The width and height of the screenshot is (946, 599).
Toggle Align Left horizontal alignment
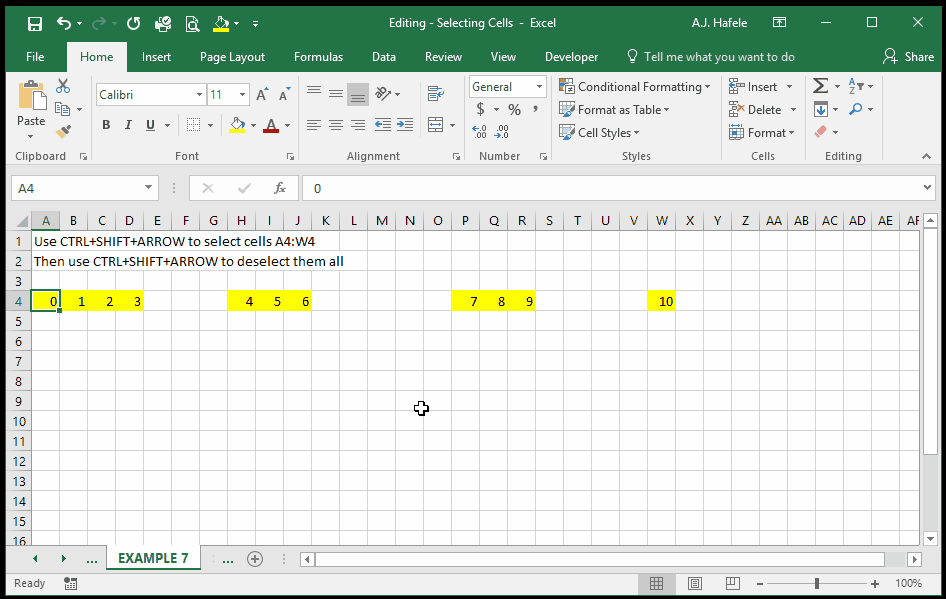pyautogui.click(x=314, y=125)
